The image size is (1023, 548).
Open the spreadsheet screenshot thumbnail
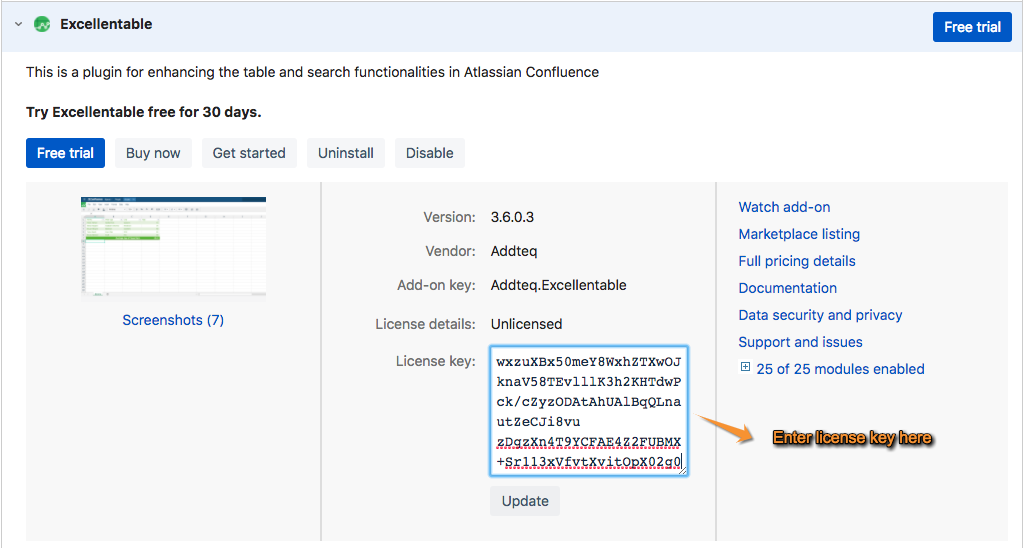tap(174, 247)
